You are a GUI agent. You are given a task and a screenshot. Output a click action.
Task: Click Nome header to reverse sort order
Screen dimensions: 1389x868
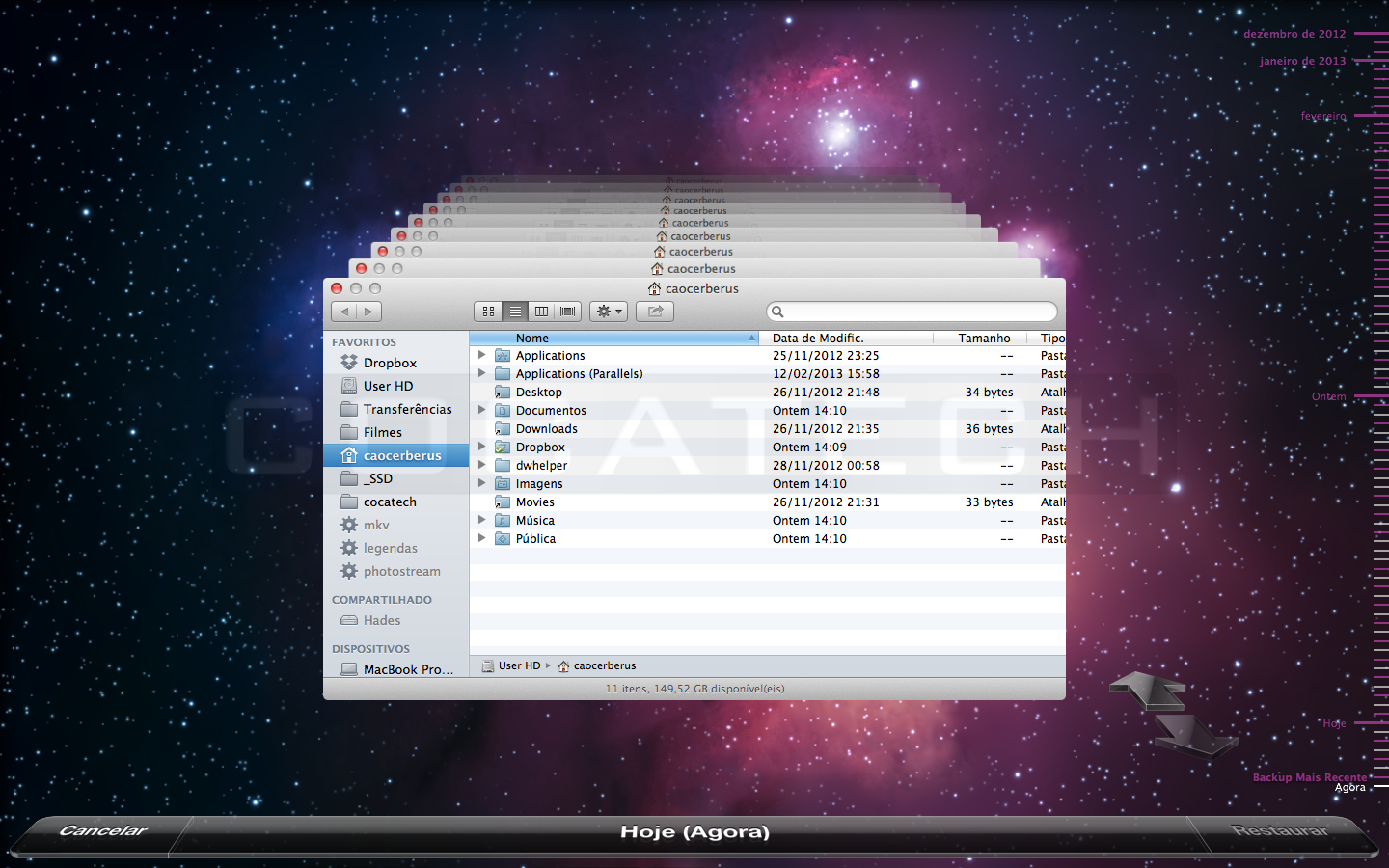pos(531,338)
